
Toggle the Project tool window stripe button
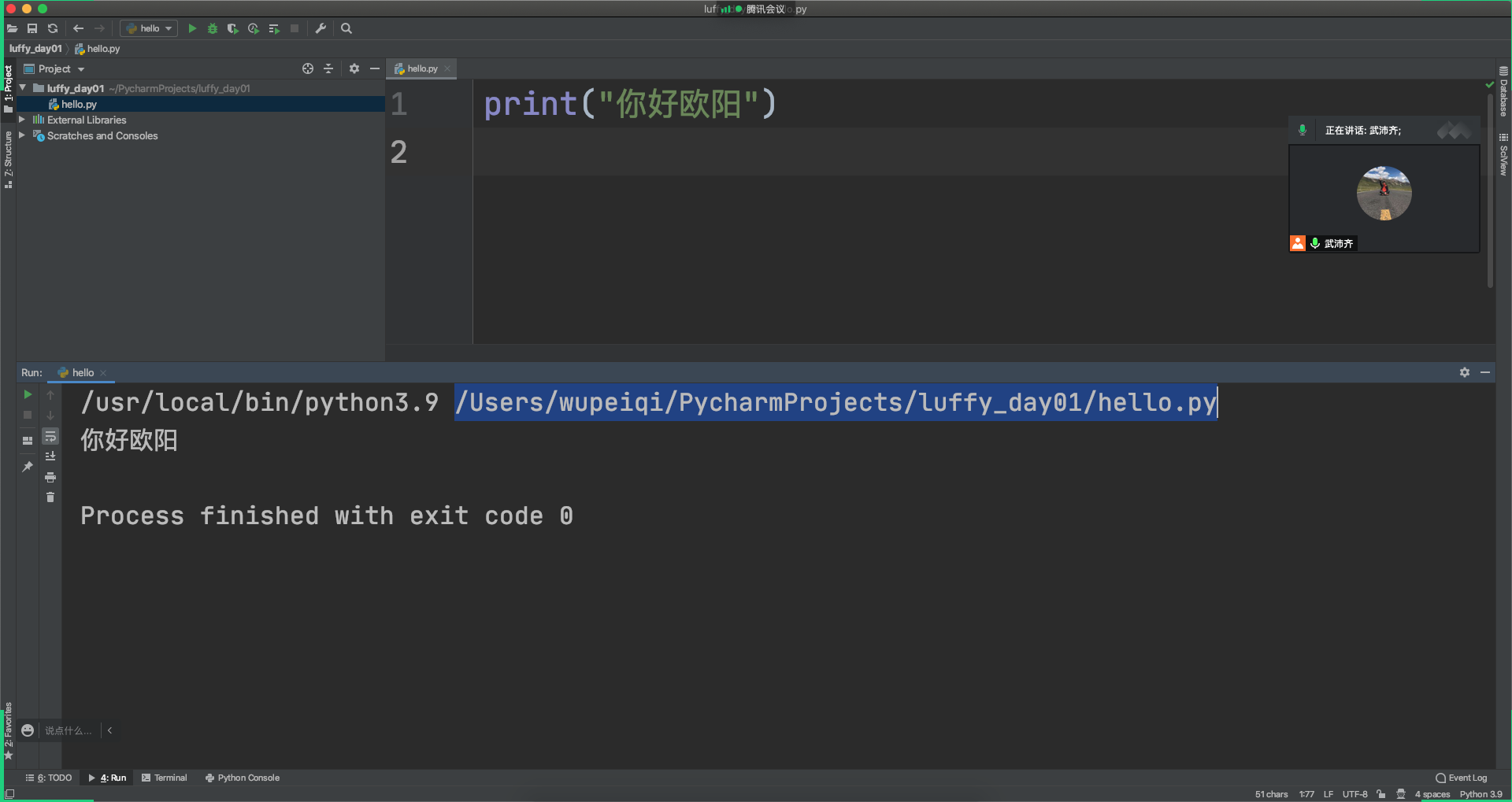8,88
